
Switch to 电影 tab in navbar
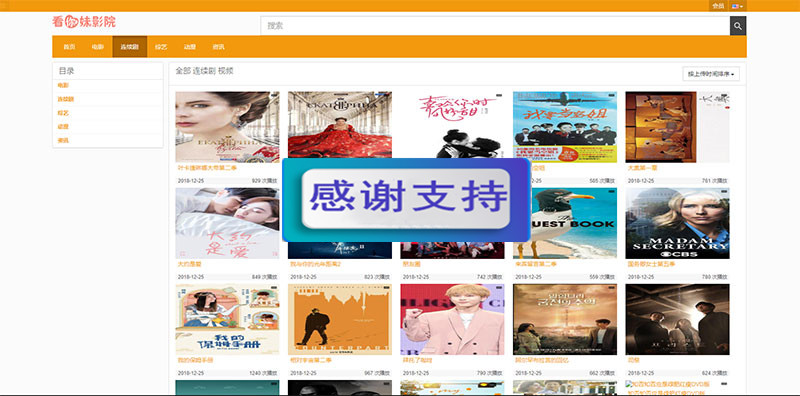pos(97,47)
